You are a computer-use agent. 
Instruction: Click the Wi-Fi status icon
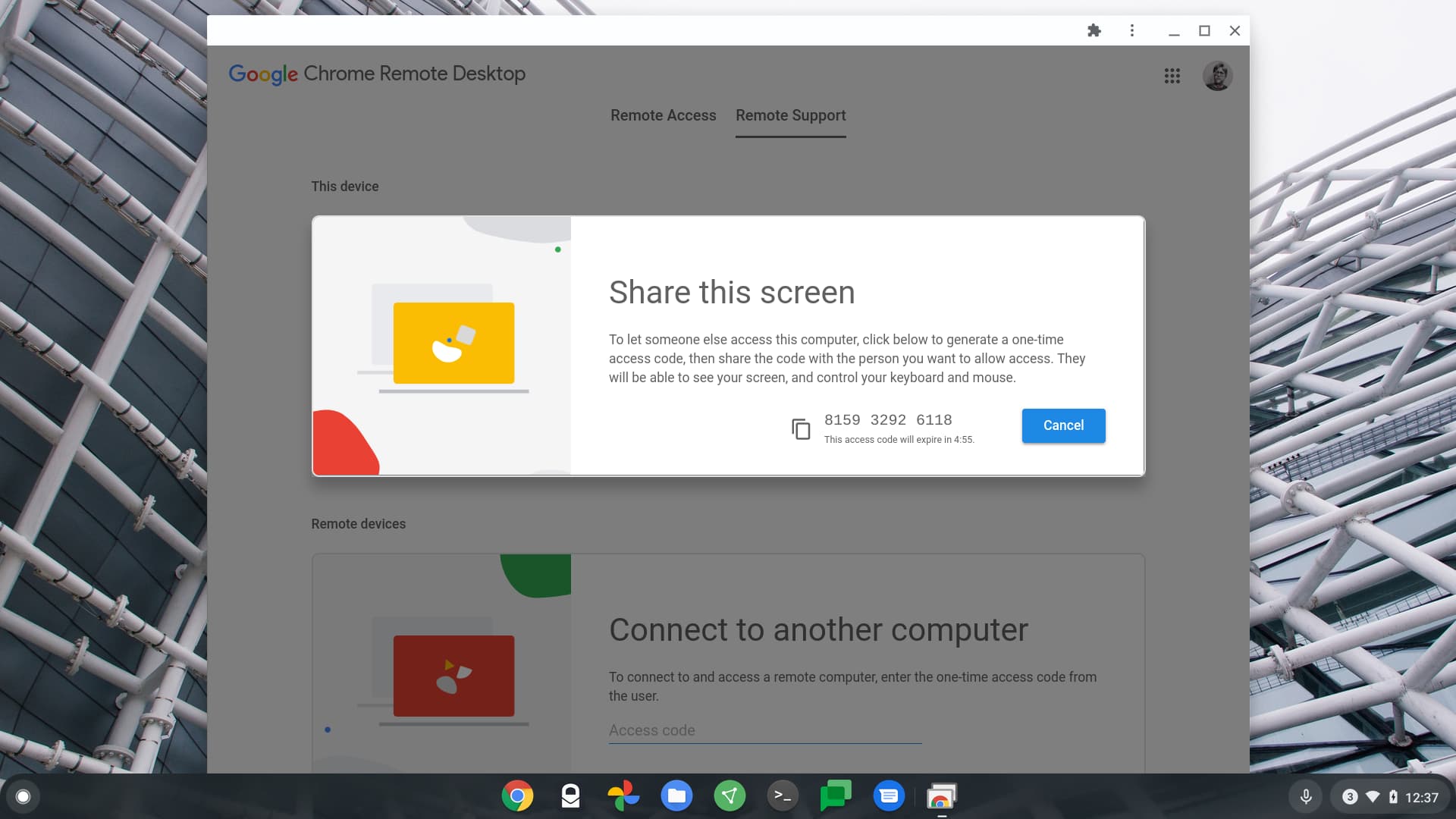1373,797
